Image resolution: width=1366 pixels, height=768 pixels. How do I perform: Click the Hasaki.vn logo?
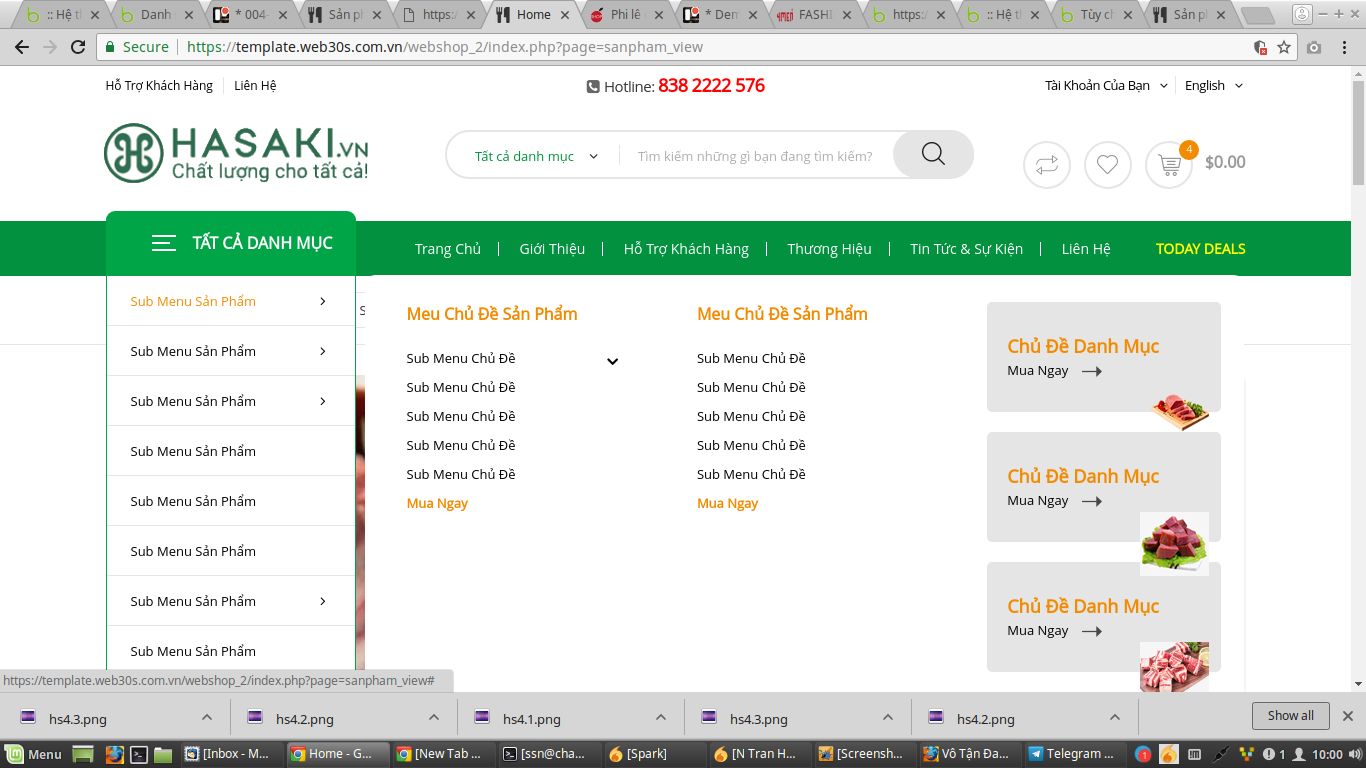click(236, 153)
